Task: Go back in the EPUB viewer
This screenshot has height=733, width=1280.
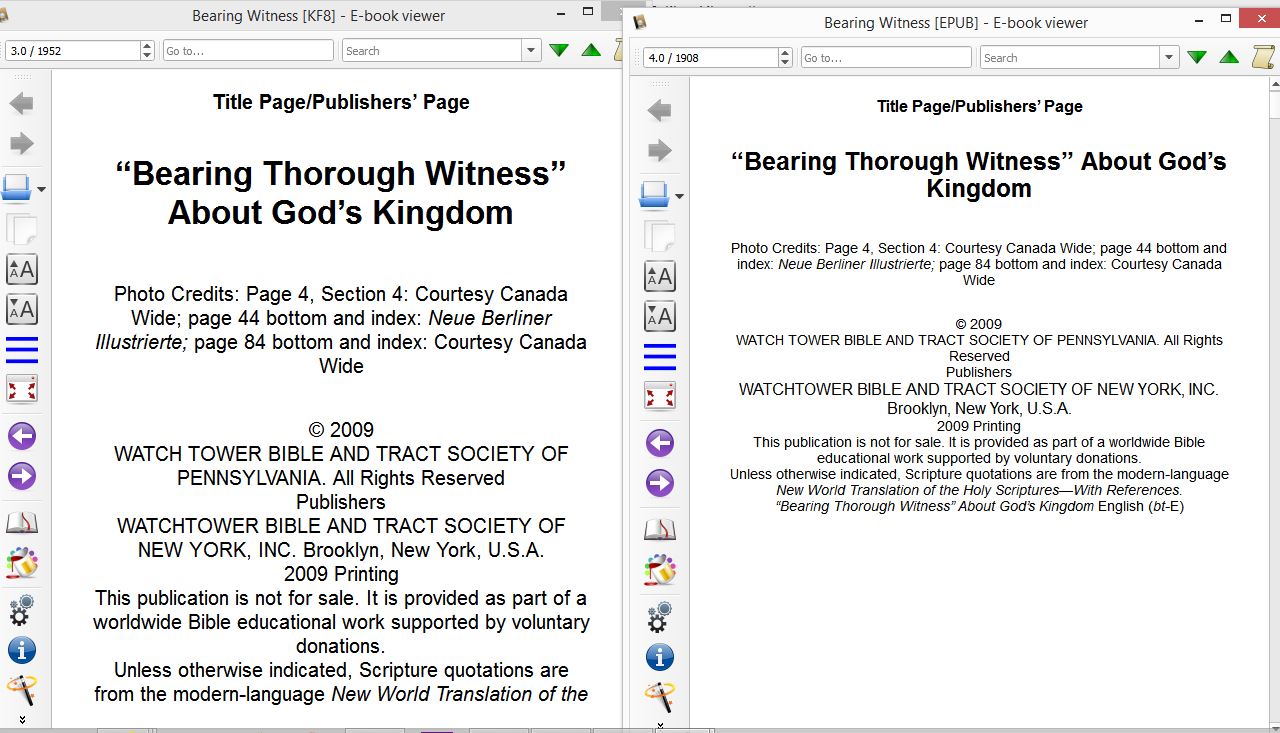Action: coord(660,110)
